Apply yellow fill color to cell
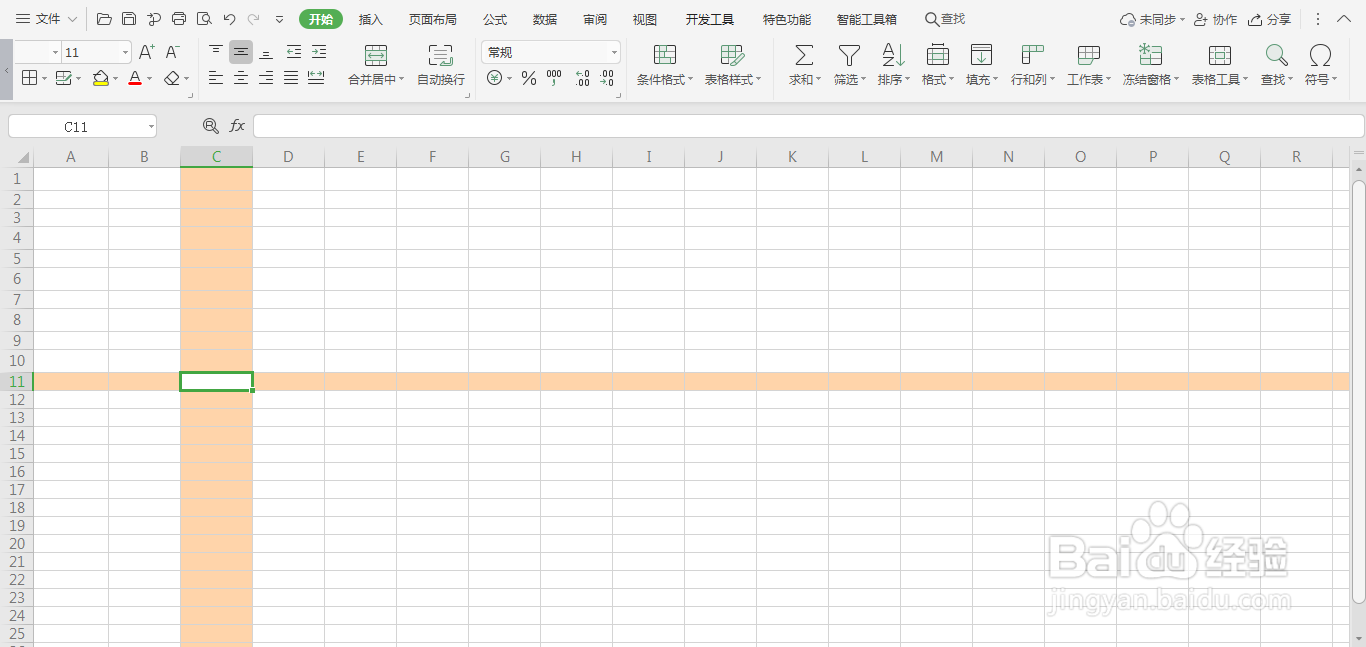The width and height of the screenshot is (1366, 647). (x=100, y=78)
